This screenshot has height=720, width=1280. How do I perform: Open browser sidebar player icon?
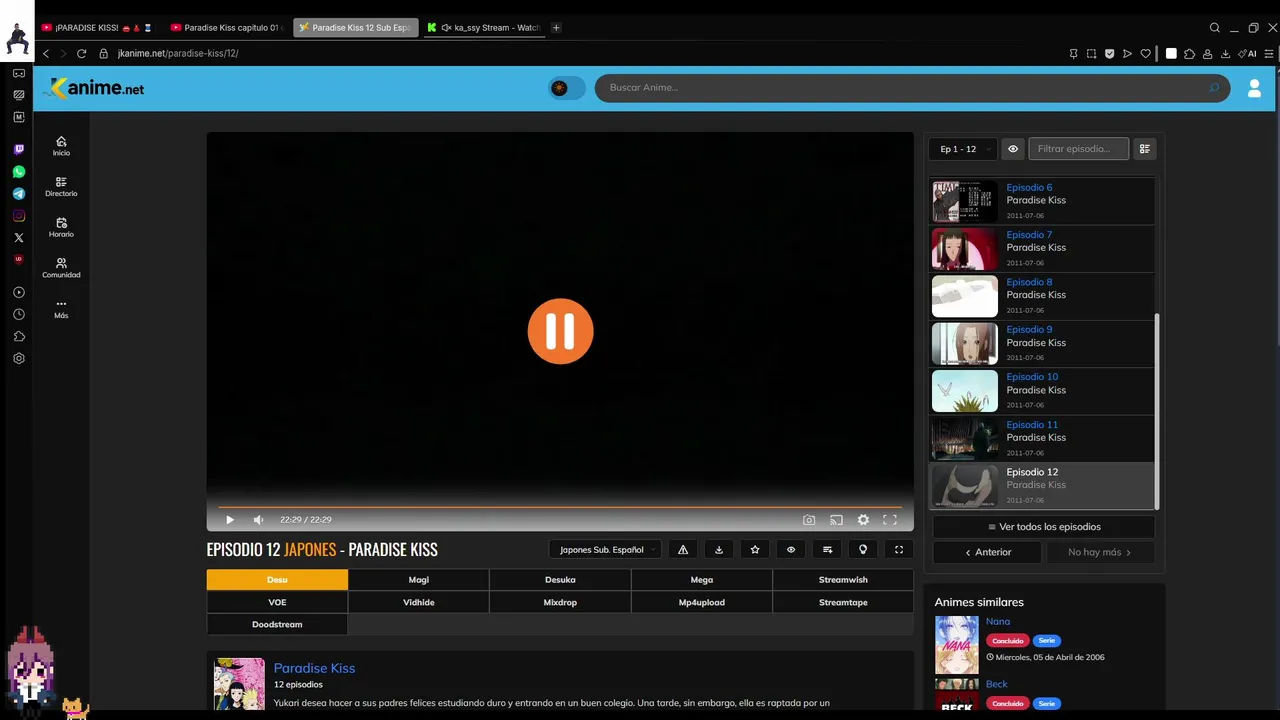(18, 292)
